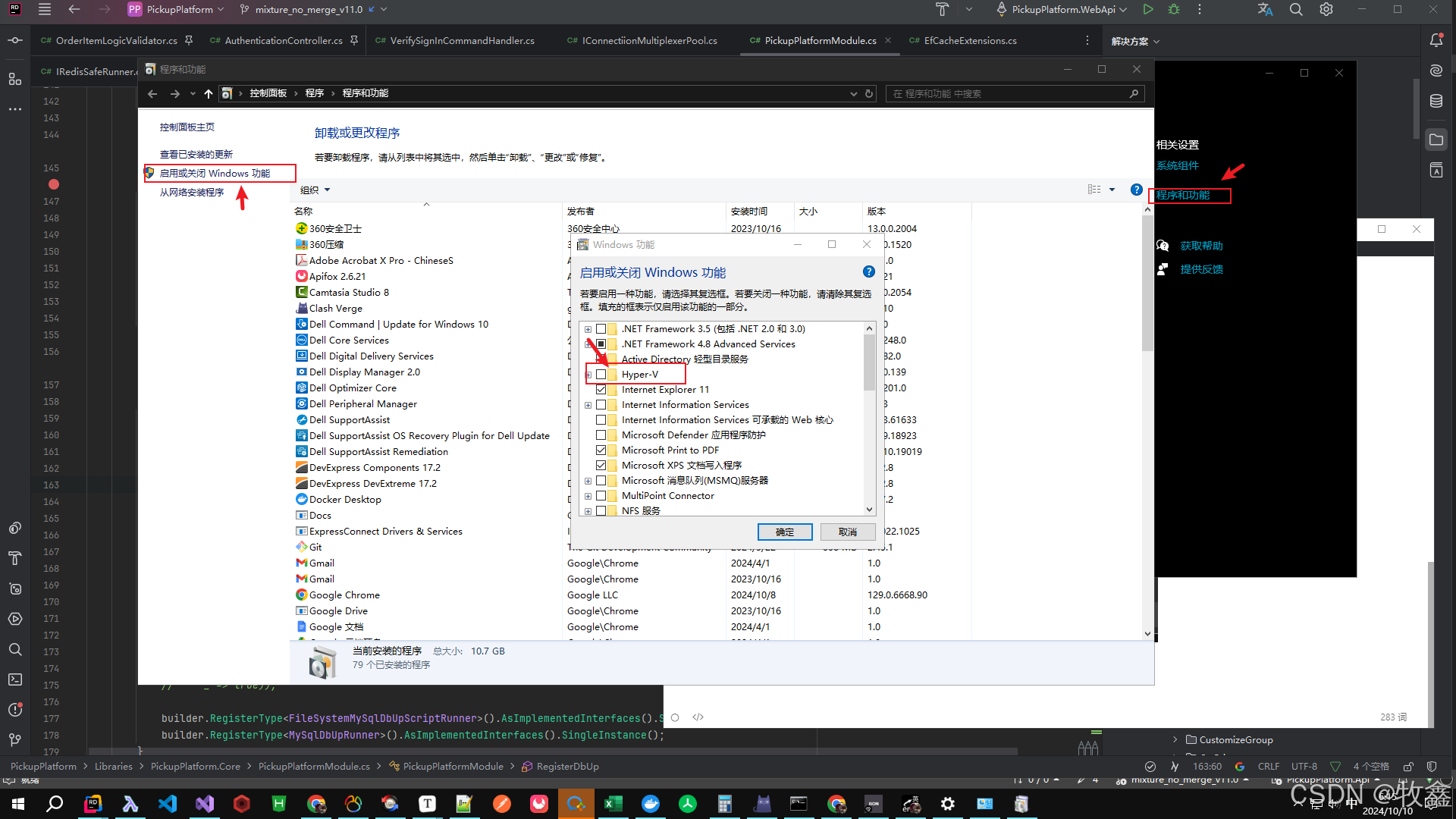The height and width of the screenshot is (819, 1456).
Task: Expand .NET Framework 3.5 tree node
Action: (x=588, y=329)
